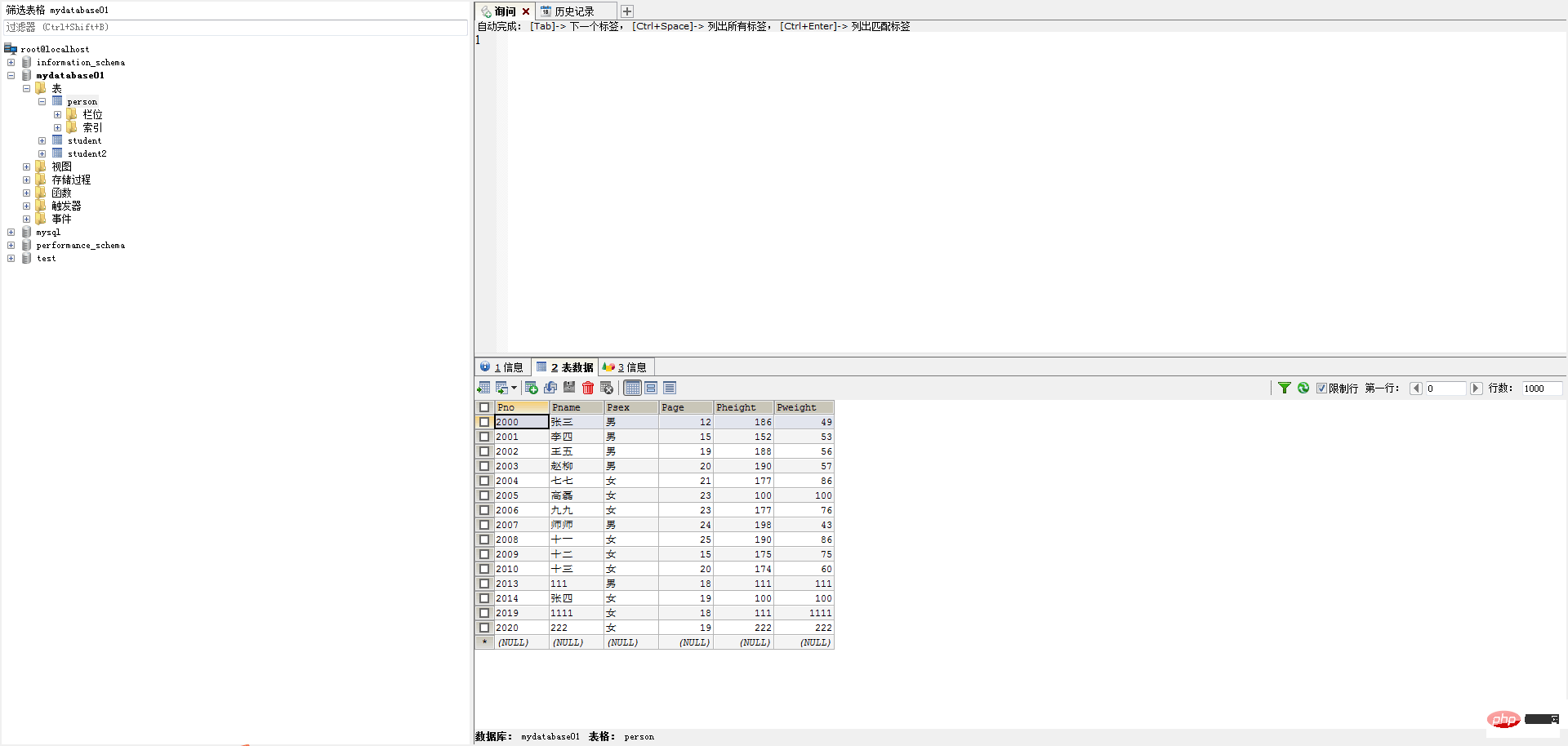Click the filter box in table sidebar
The image size is (1568, 746).
(235, 28)
